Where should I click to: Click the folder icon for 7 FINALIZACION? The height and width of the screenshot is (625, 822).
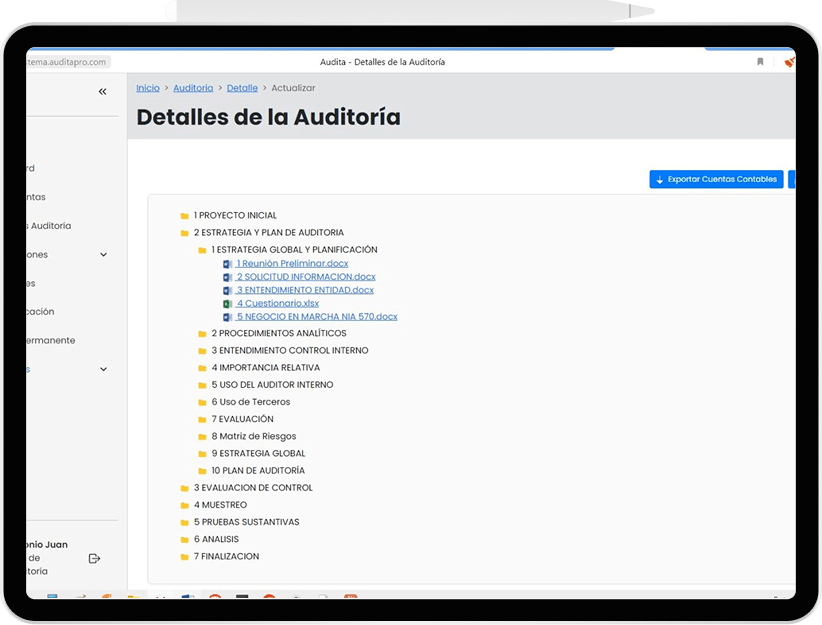(x=184, y=557)
